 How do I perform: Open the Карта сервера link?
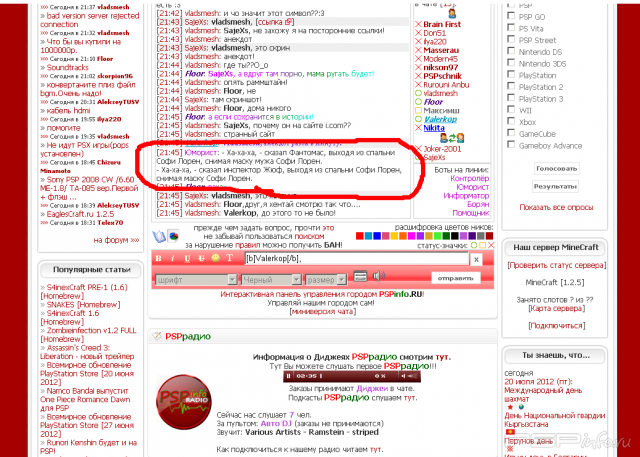pyautogui.click(x=556, y=309)
